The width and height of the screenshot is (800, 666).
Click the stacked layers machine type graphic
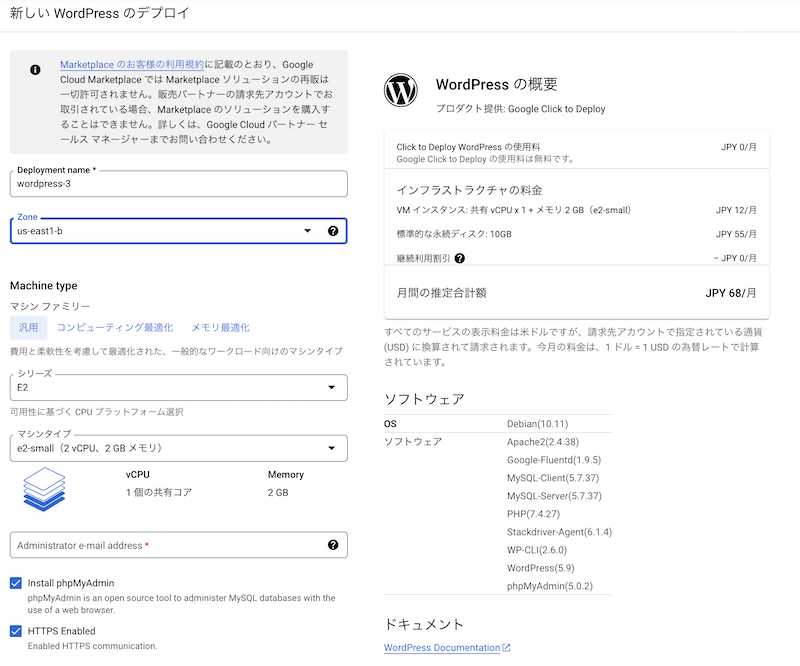pos(44,489)
